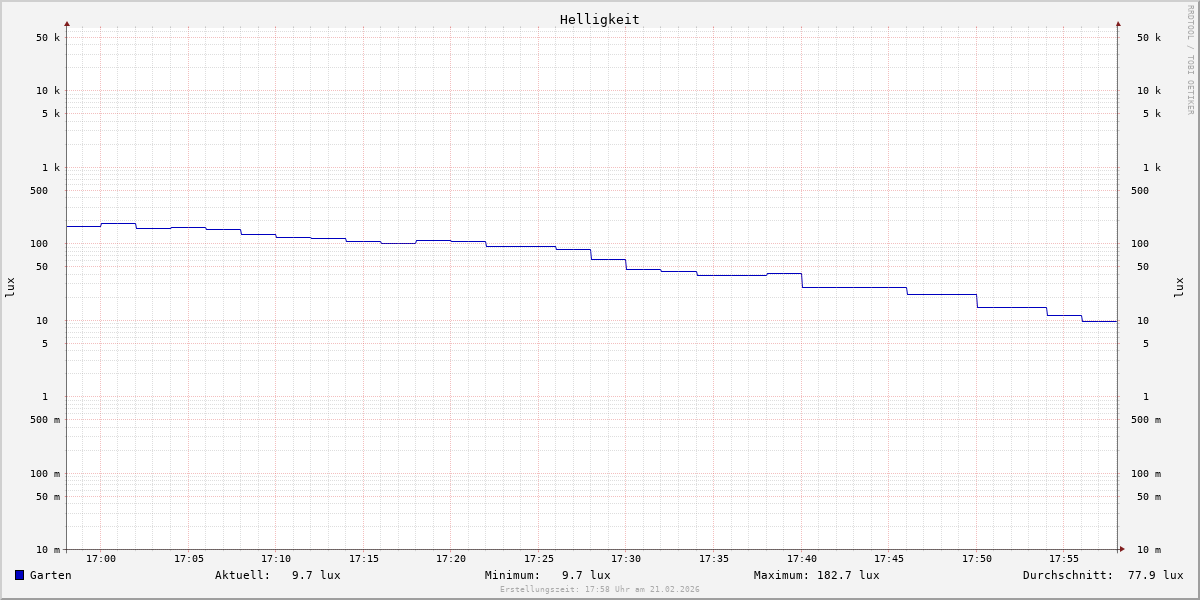Click the '10 k' label on left axis
The height and width of the screenshot is (600, 1200).
tap(48, 90)
